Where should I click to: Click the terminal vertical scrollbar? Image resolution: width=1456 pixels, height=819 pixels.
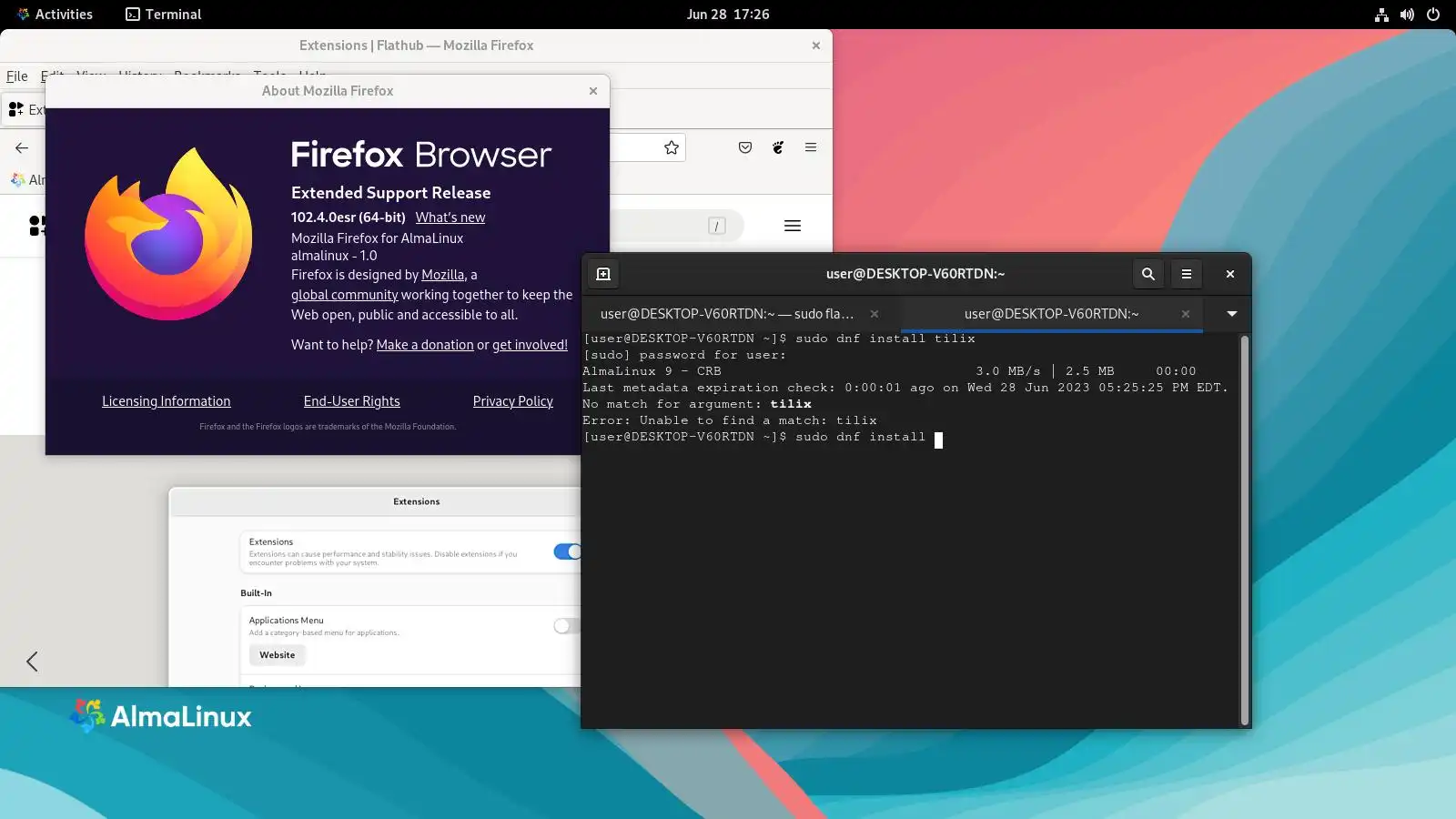(1244, 530)
